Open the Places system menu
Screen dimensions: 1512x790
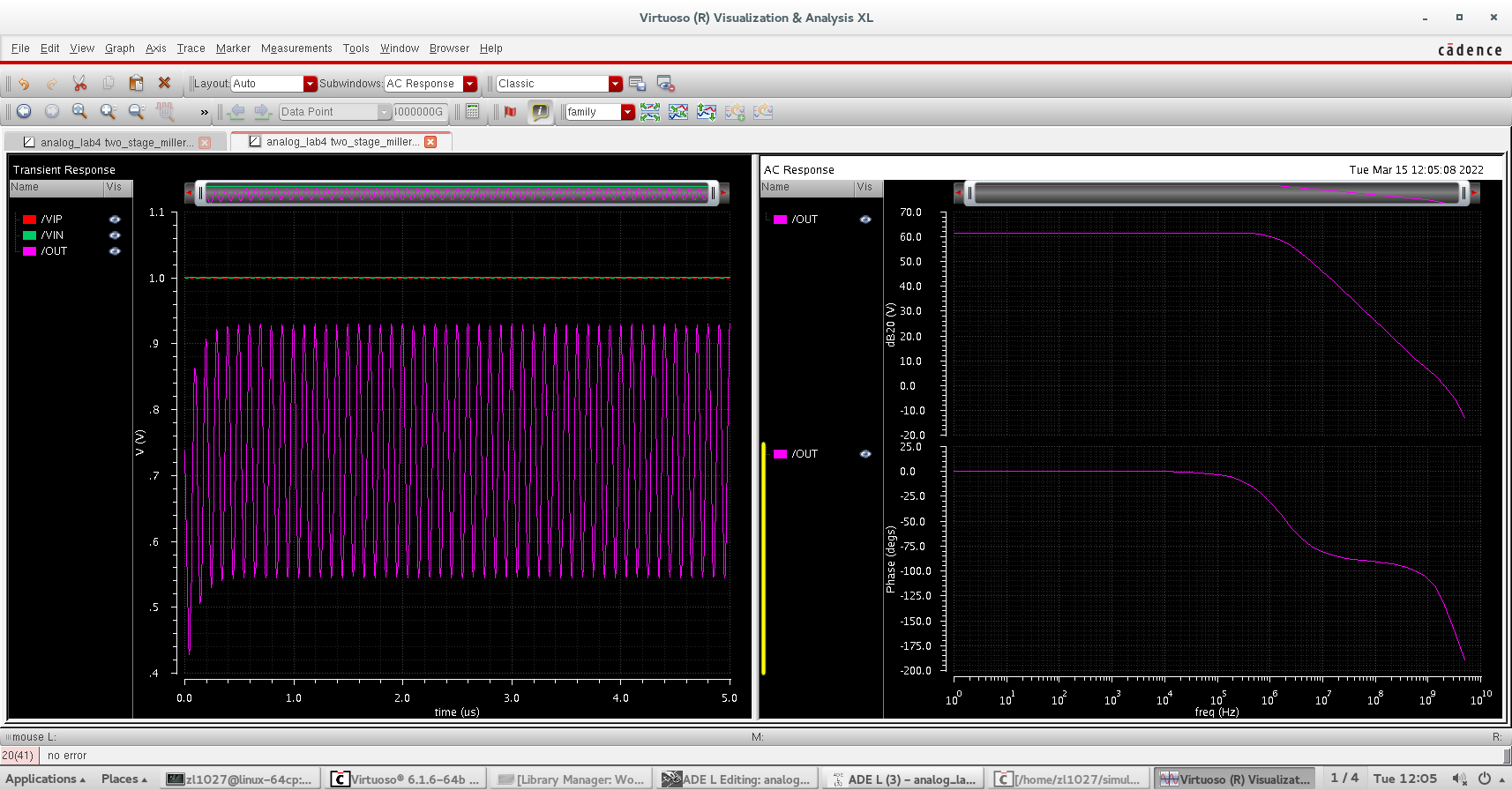[124, 779]
